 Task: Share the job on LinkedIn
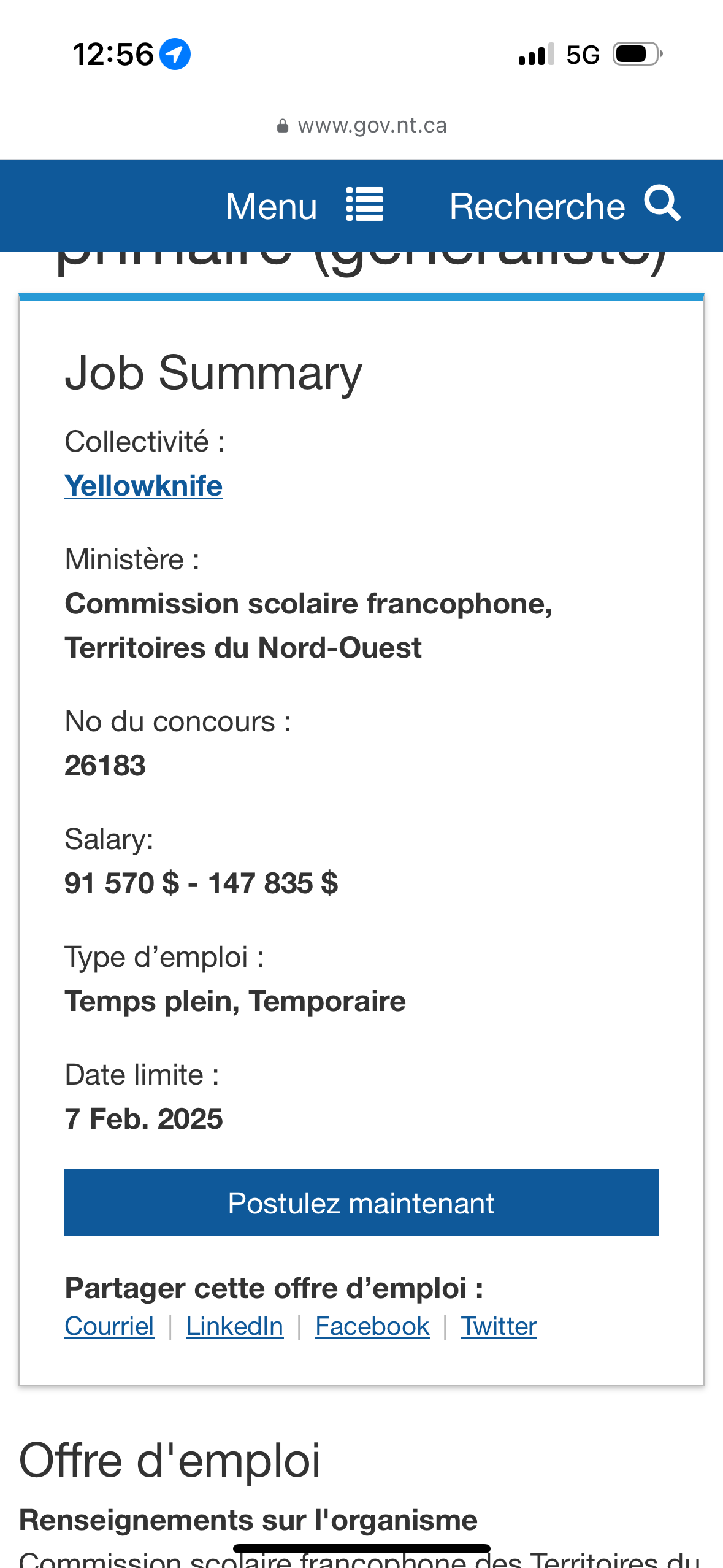235,1326
